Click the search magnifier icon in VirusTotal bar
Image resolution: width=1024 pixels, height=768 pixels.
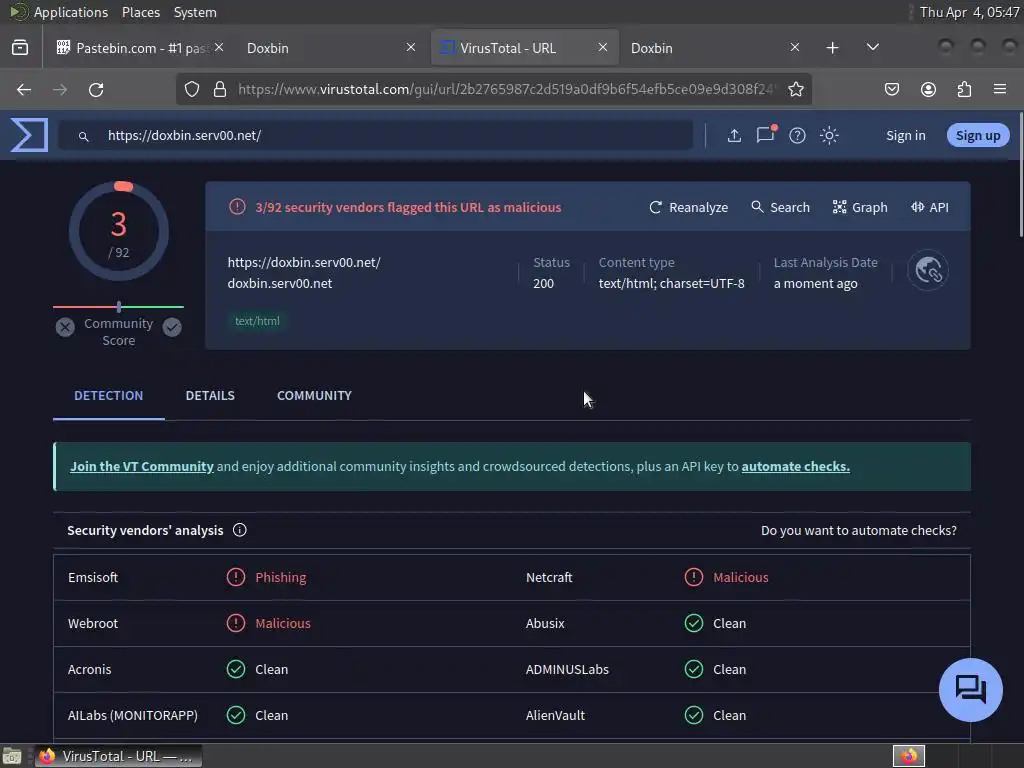pyautogui.click(x=84, y=136)
